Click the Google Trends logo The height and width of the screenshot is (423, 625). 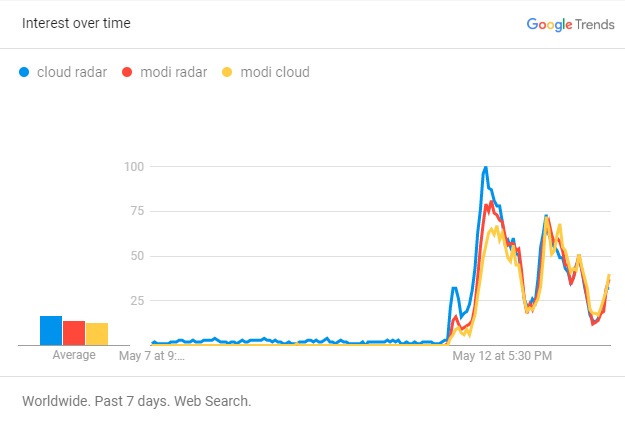click(570, 25)
